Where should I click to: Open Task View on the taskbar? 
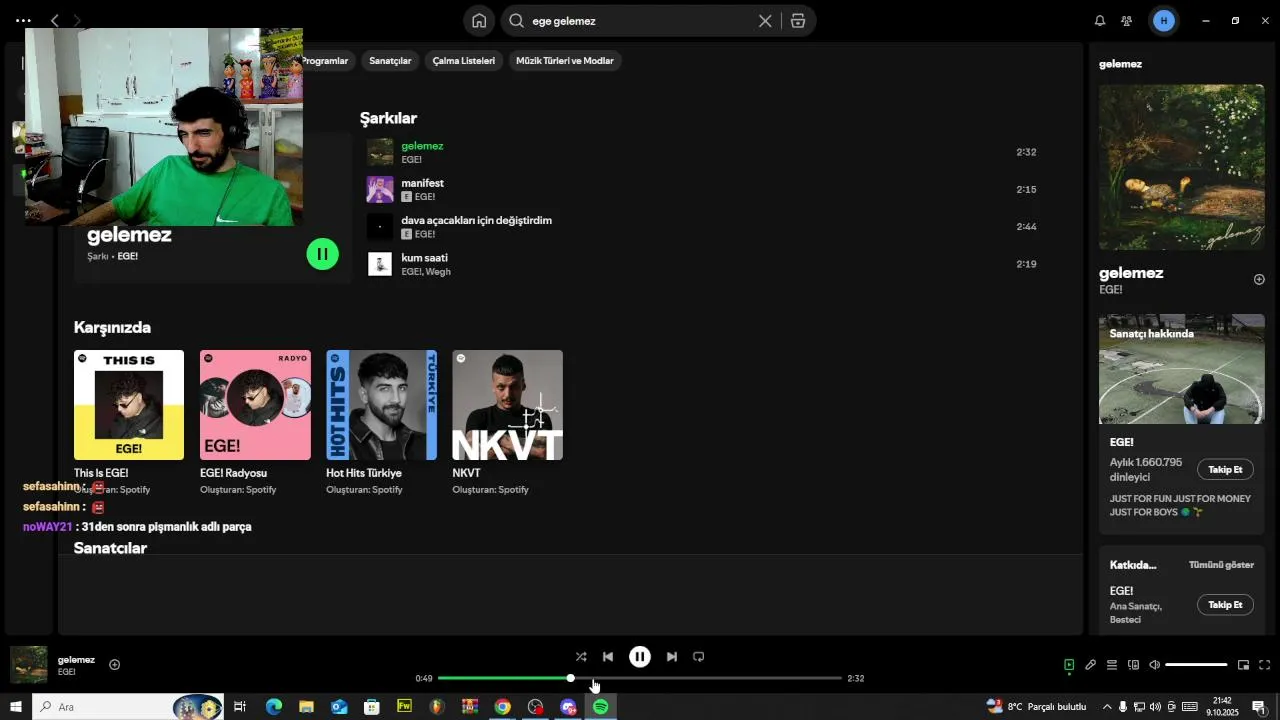(x=240, y=707)
